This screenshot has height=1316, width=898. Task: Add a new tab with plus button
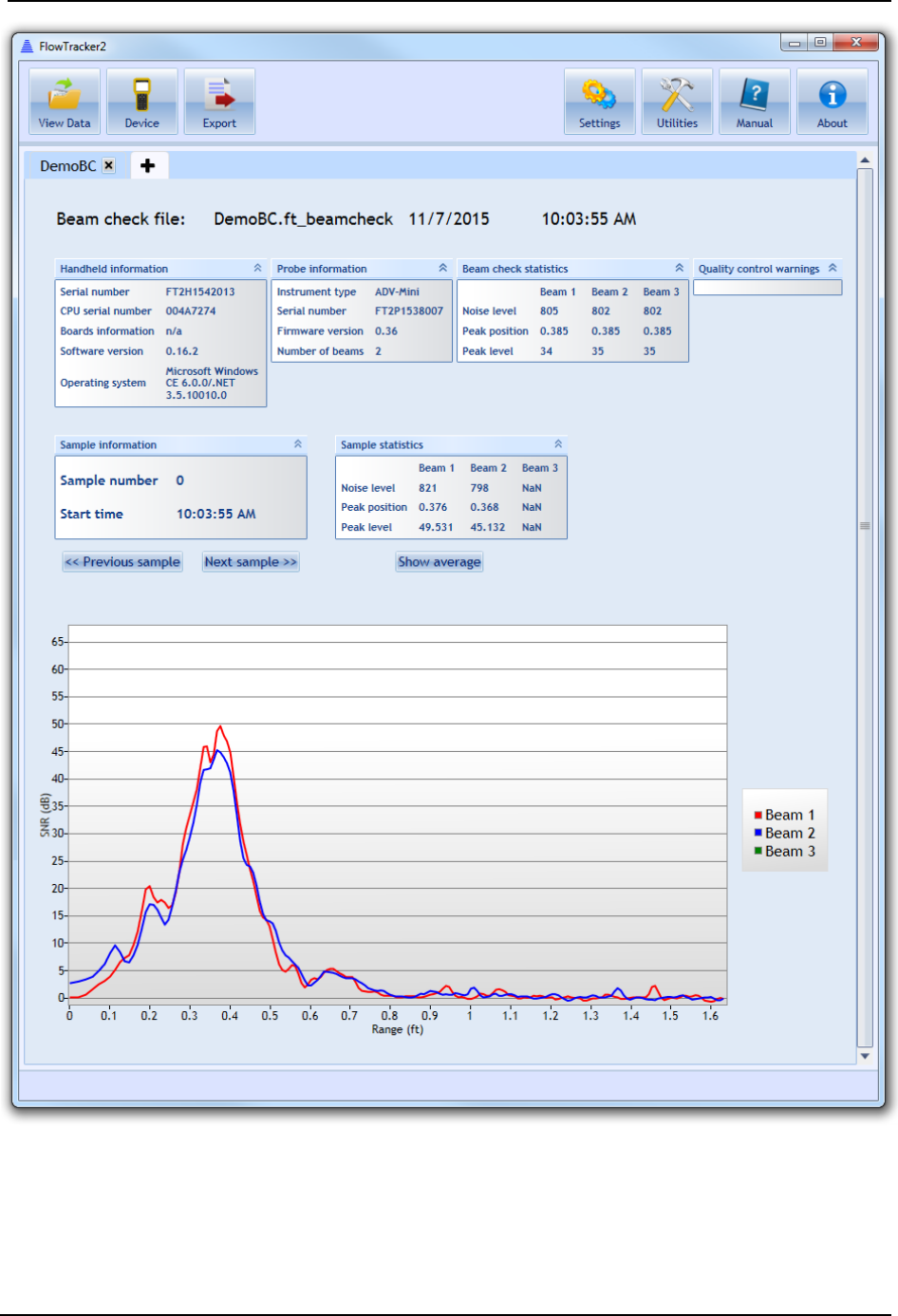[148, 165]
